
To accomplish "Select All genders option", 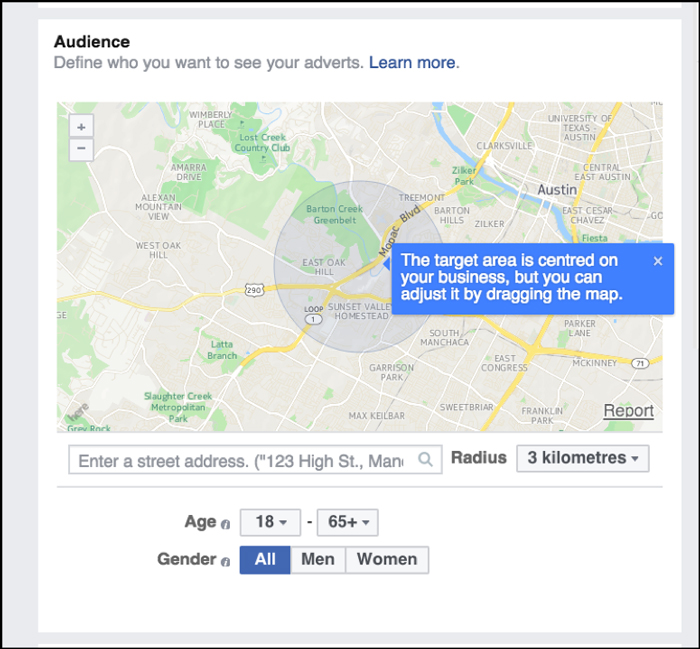I will (265, 560).
